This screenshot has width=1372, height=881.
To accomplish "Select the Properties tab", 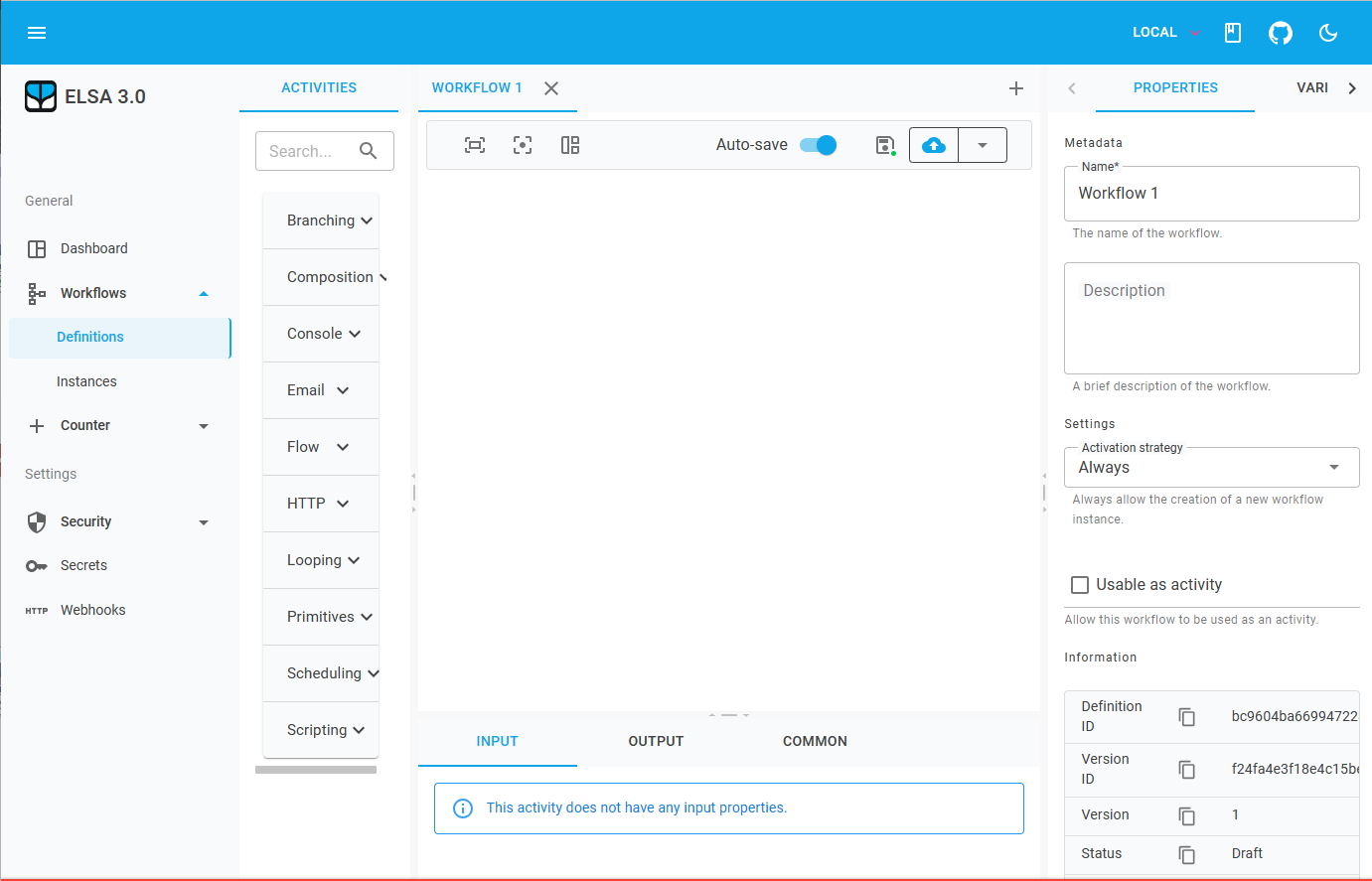I will [x=1175, y=88].
